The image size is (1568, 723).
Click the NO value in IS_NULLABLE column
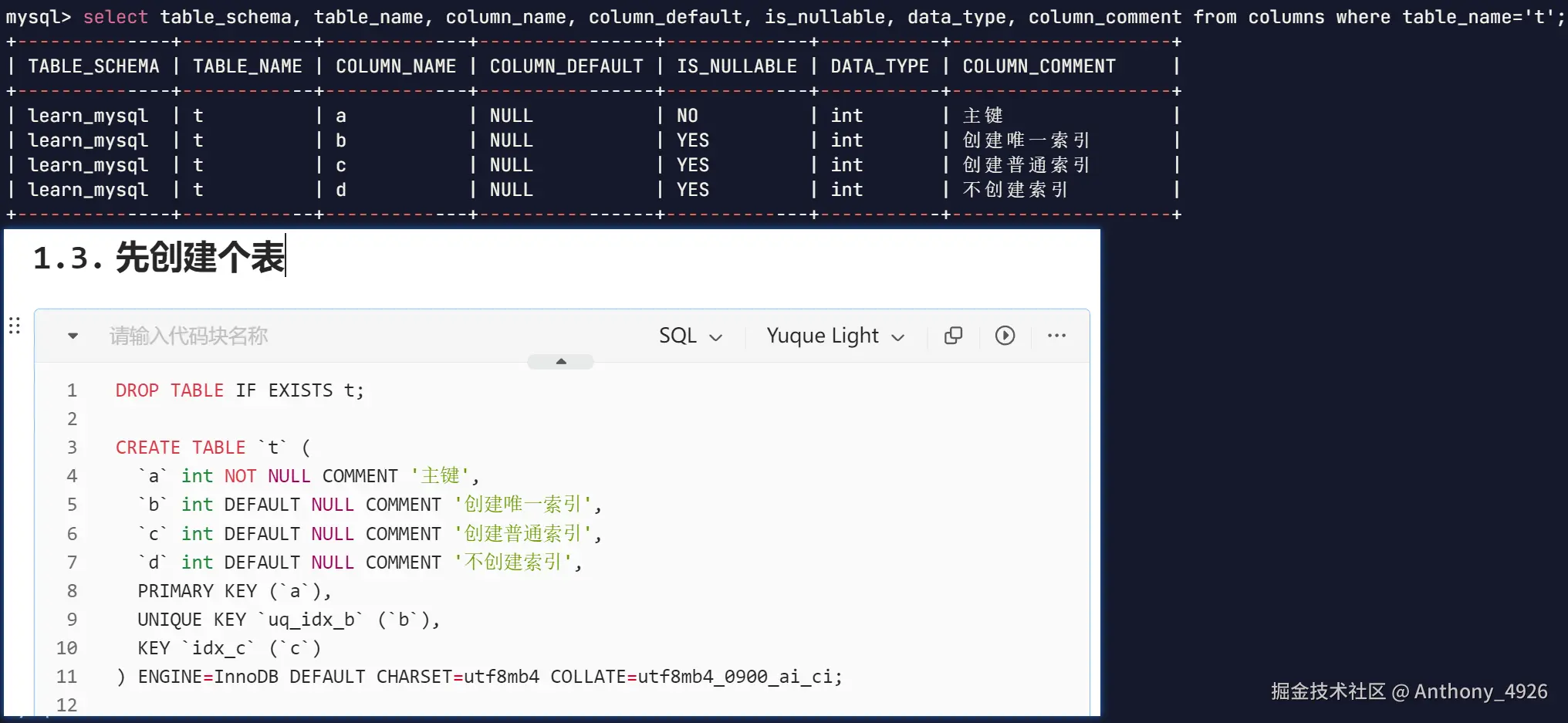(688, 116)
